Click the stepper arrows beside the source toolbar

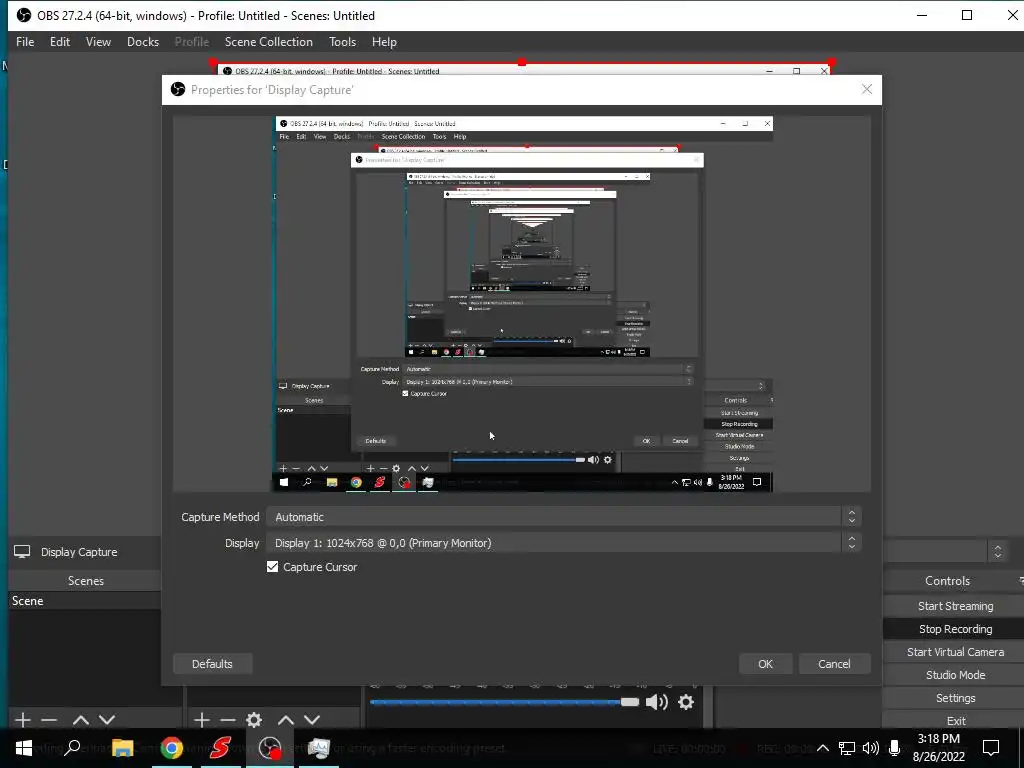[x=997, y=552]
